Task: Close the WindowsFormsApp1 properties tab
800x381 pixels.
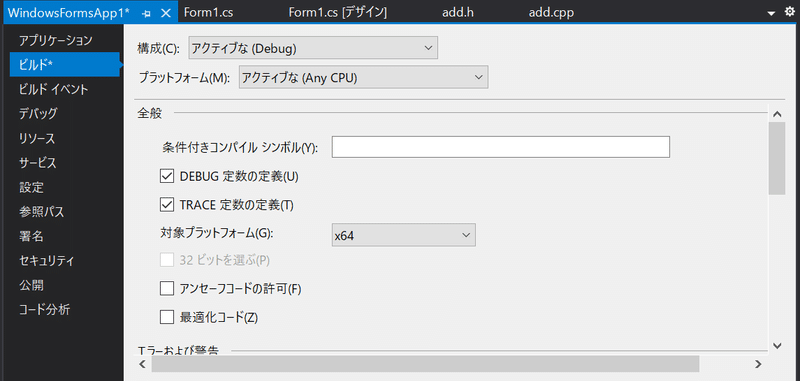Action: pyautogui.click(x=166, y=13)
